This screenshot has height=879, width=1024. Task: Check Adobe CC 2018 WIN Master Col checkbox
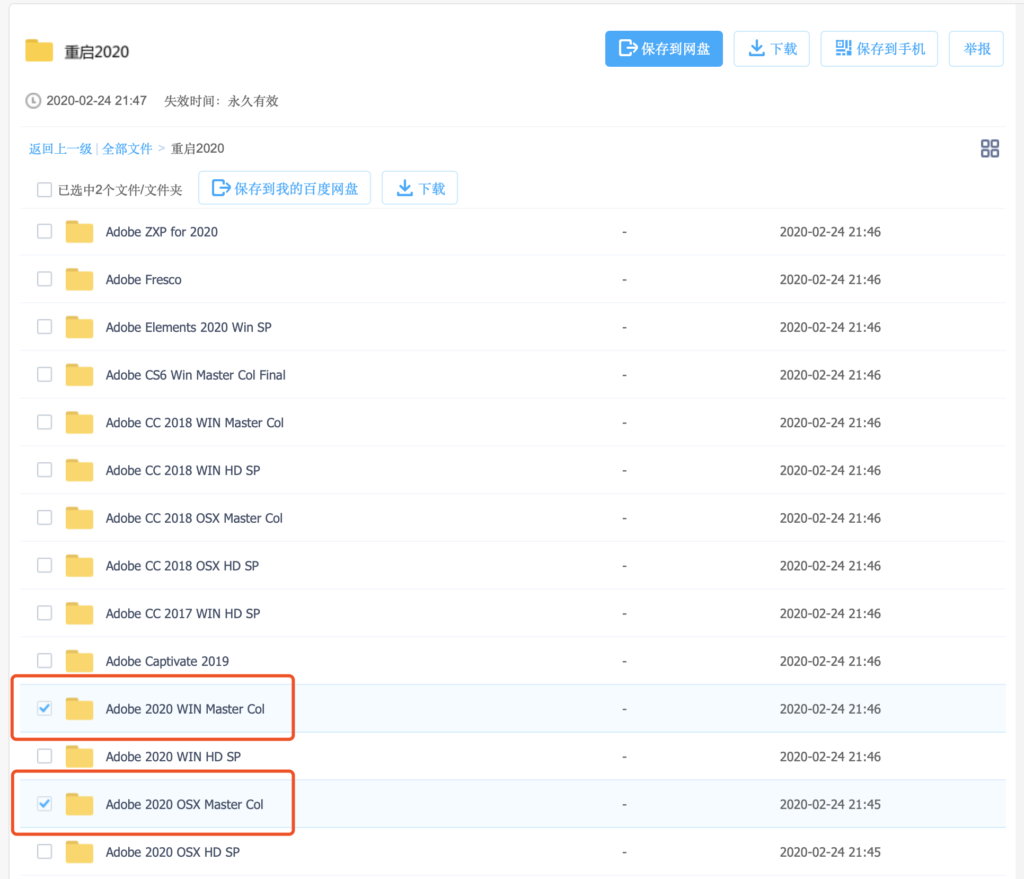click(44, 423)
